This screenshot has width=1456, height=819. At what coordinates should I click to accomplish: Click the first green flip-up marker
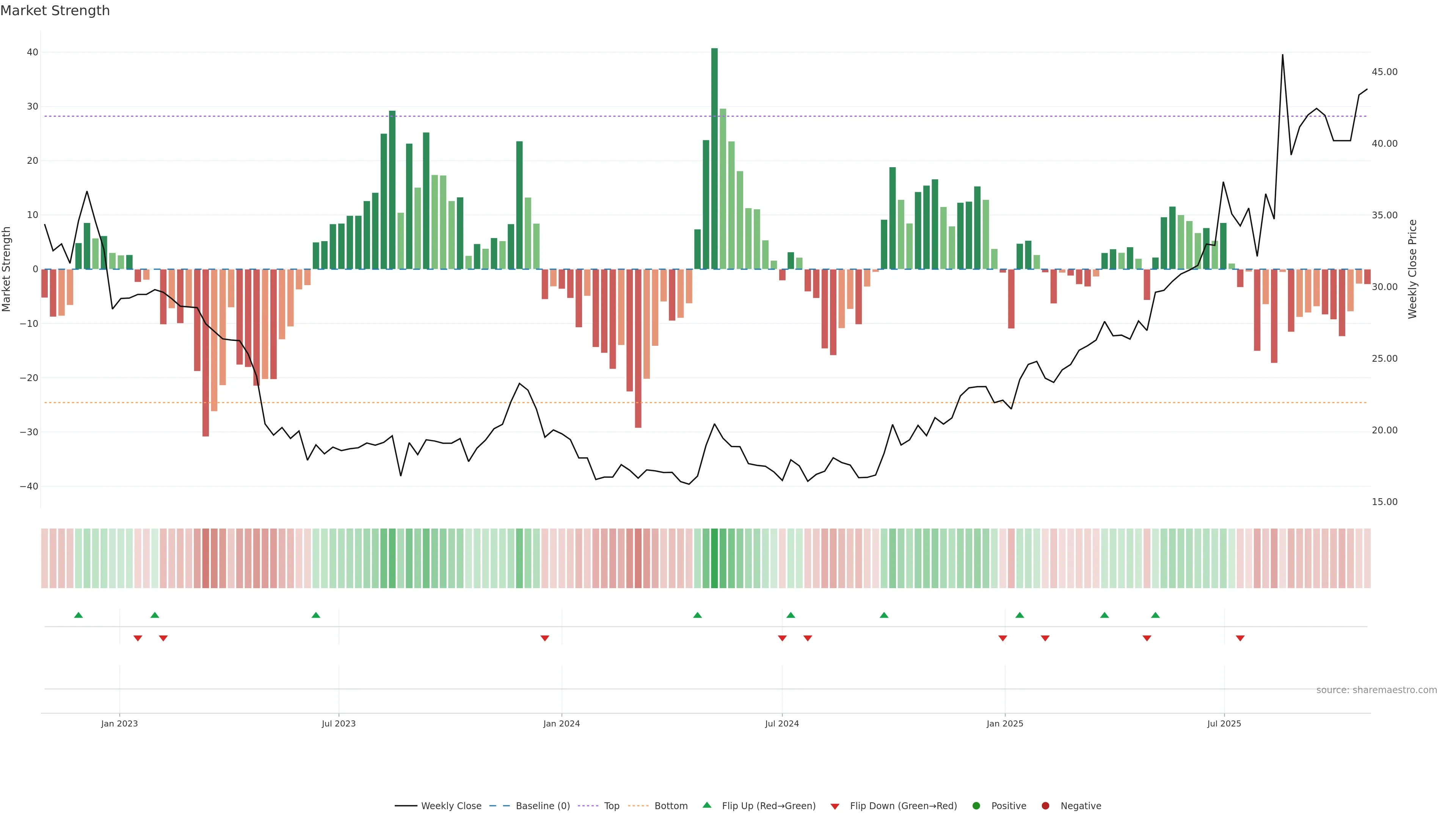pyautogui.click(x=78, y=615)
